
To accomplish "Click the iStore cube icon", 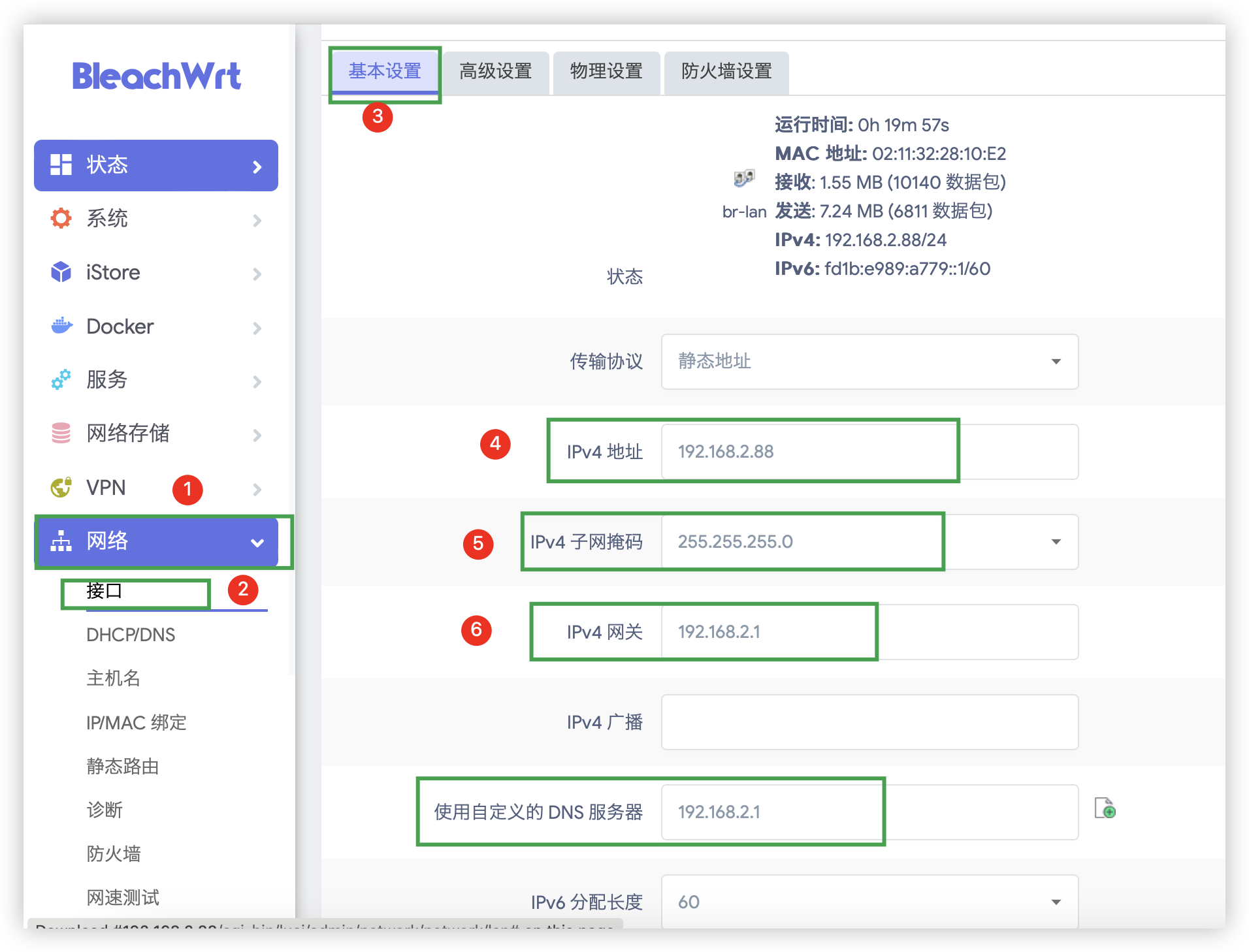I will [61, 272].
